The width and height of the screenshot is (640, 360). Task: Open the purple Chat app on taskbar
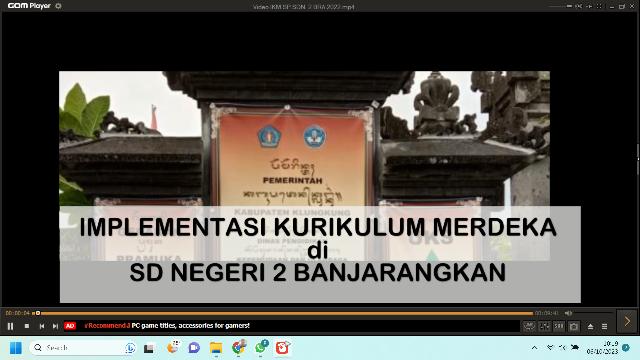point(194,348)
